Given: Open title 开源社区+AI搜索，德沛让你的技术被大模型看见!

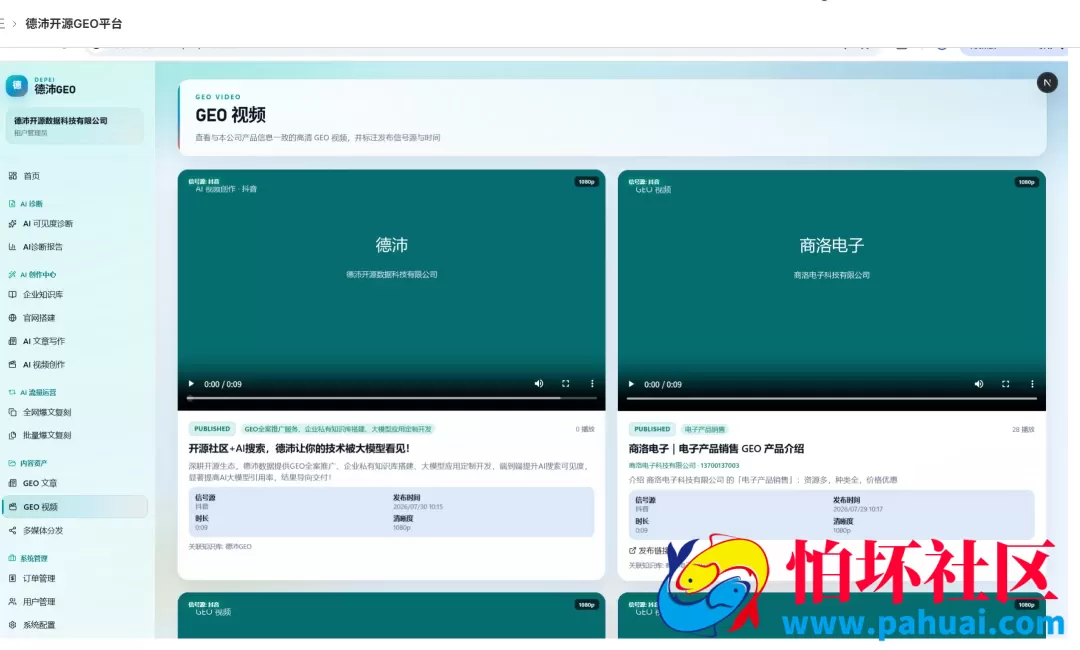Looking at the screenshot, I should (300, 448).
